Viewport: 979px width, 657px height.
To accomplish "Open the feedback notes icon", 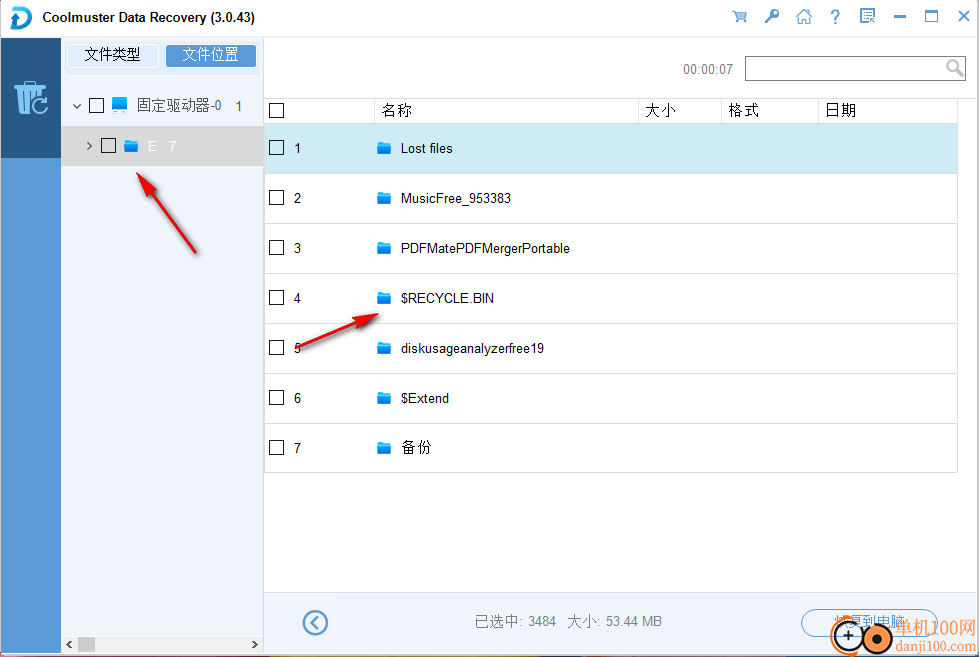I will click(x=867, y=16).
